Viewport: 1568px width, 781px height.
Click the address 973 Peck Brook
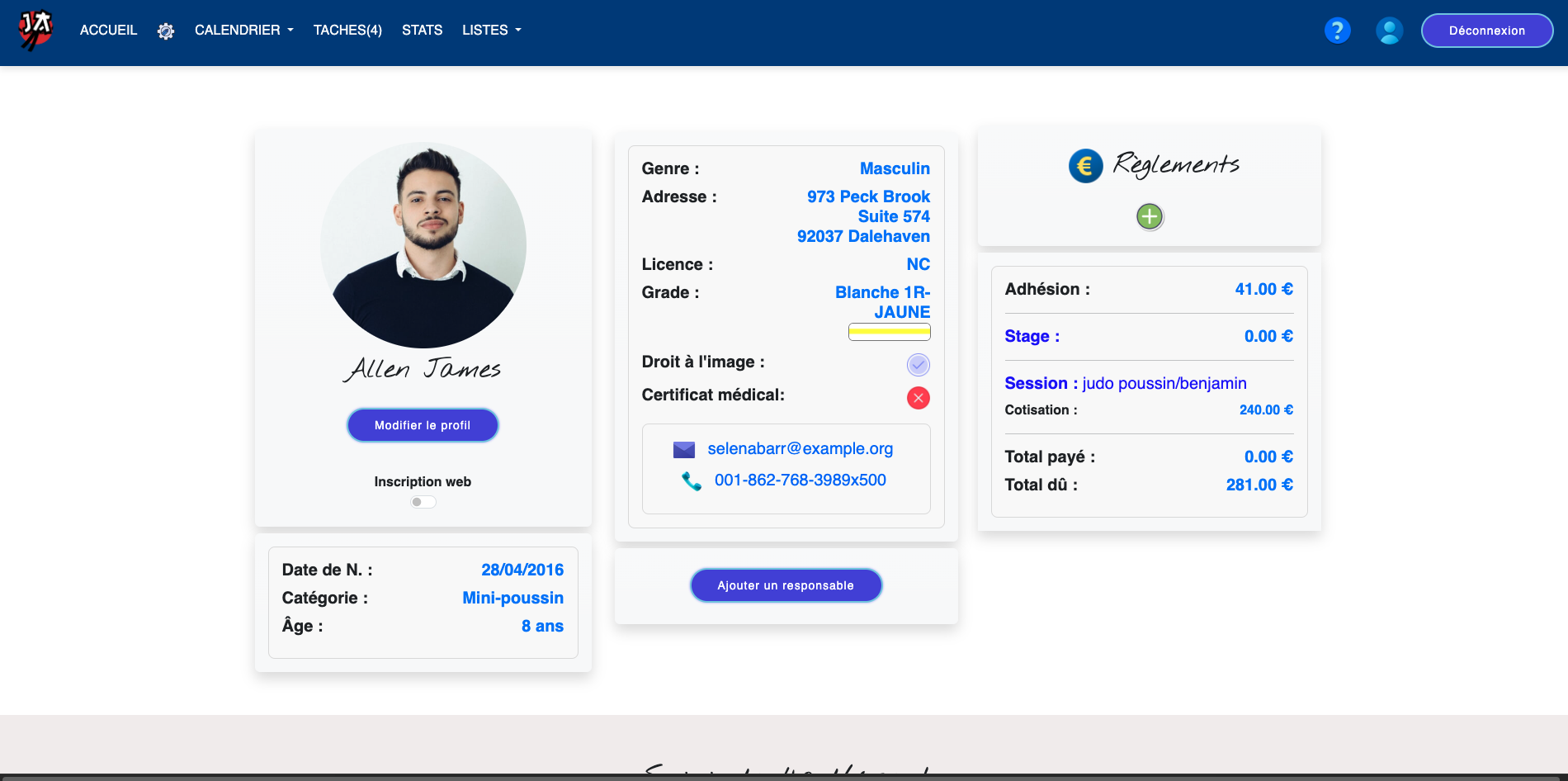(x=868, y=196)
